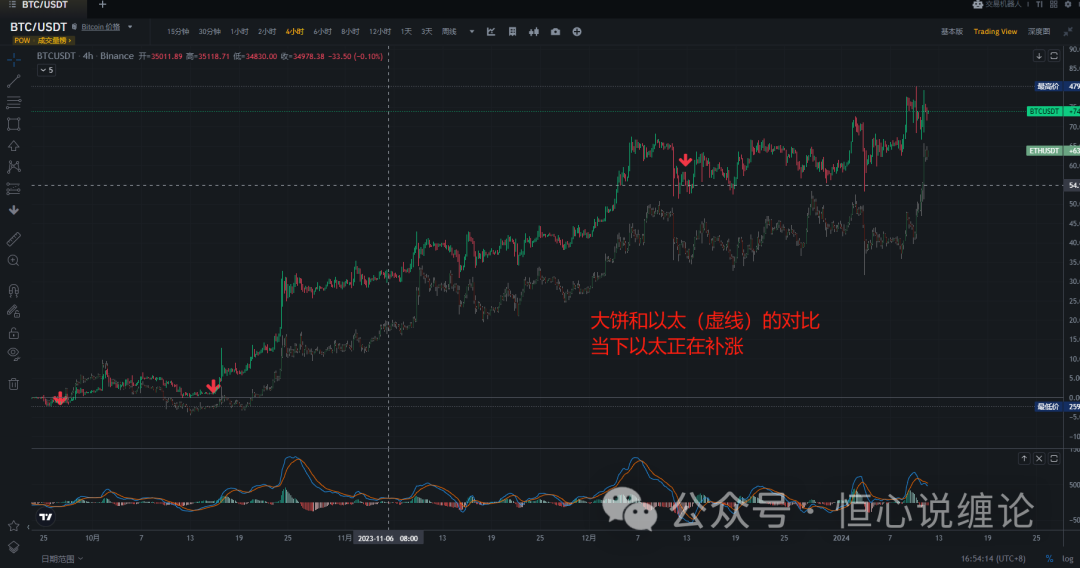
Task: Expand the indicator legend showing 5
Action: 46,70
